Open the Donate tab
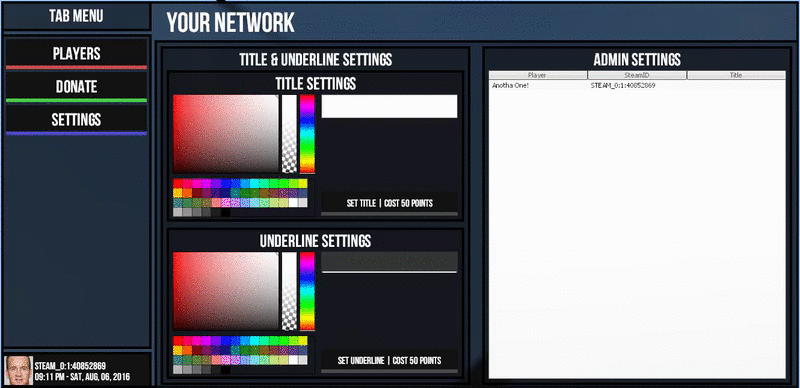Viewport: 800px width, 388px height. pyautogui.click(x=77, y=86)
